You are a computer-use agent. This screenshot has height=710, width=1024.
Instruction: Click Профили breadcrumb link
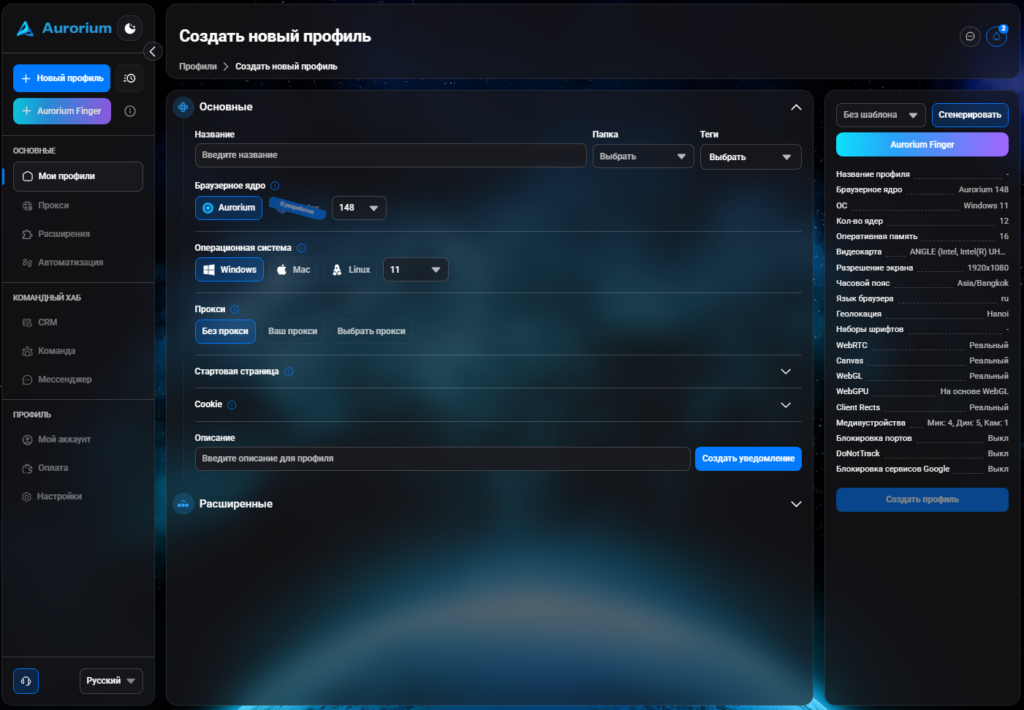198,67
